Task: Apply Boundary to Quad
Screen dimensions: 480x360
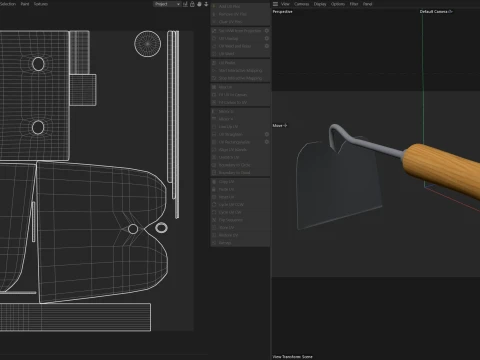Action: coord(240,173)
